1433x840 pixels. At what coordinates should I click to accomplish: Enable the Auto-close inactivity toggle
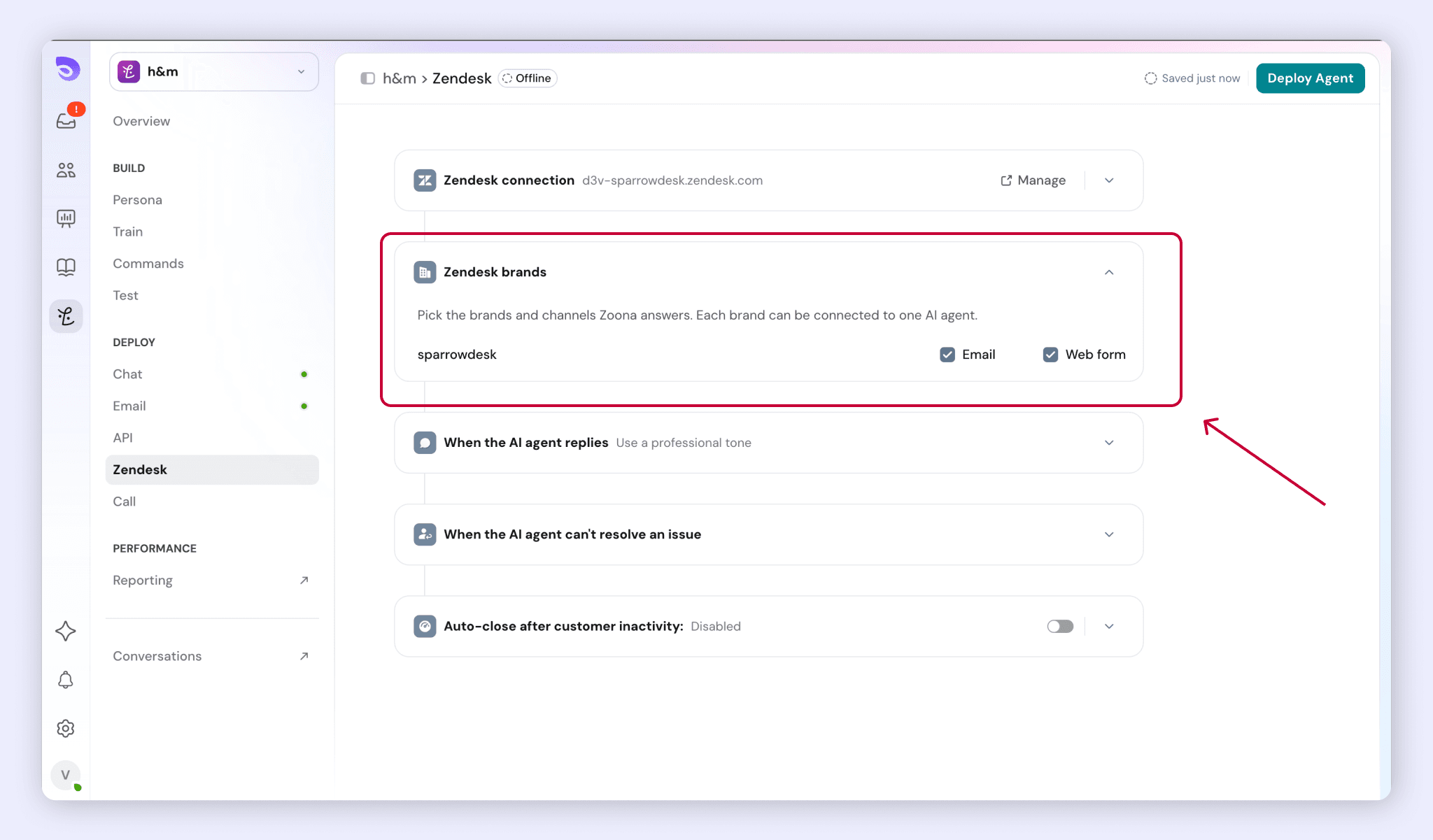pyautogui.click(x=1060, y=626)
